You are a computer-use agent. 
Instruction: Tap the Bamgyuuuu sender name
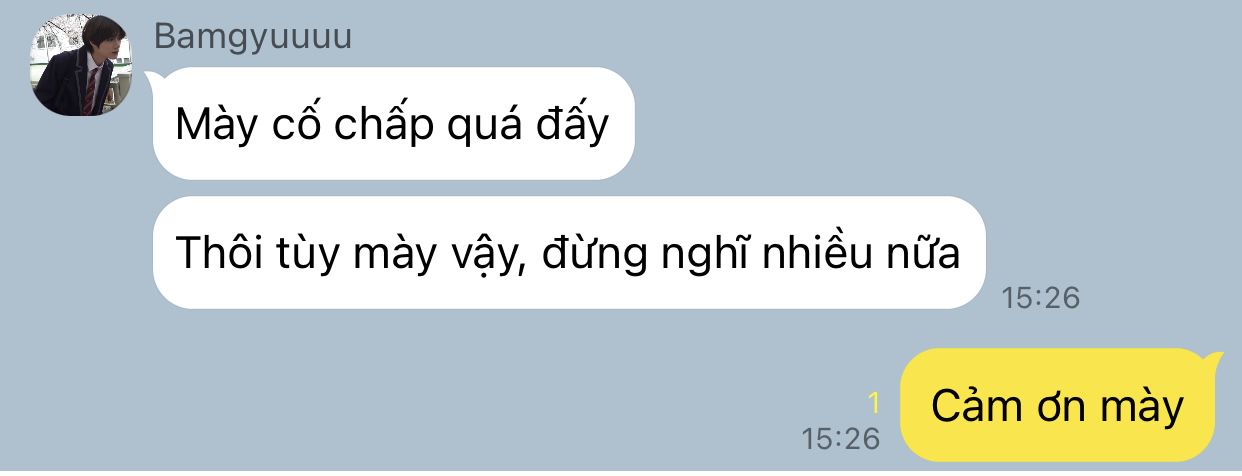[x=253, y=38]
